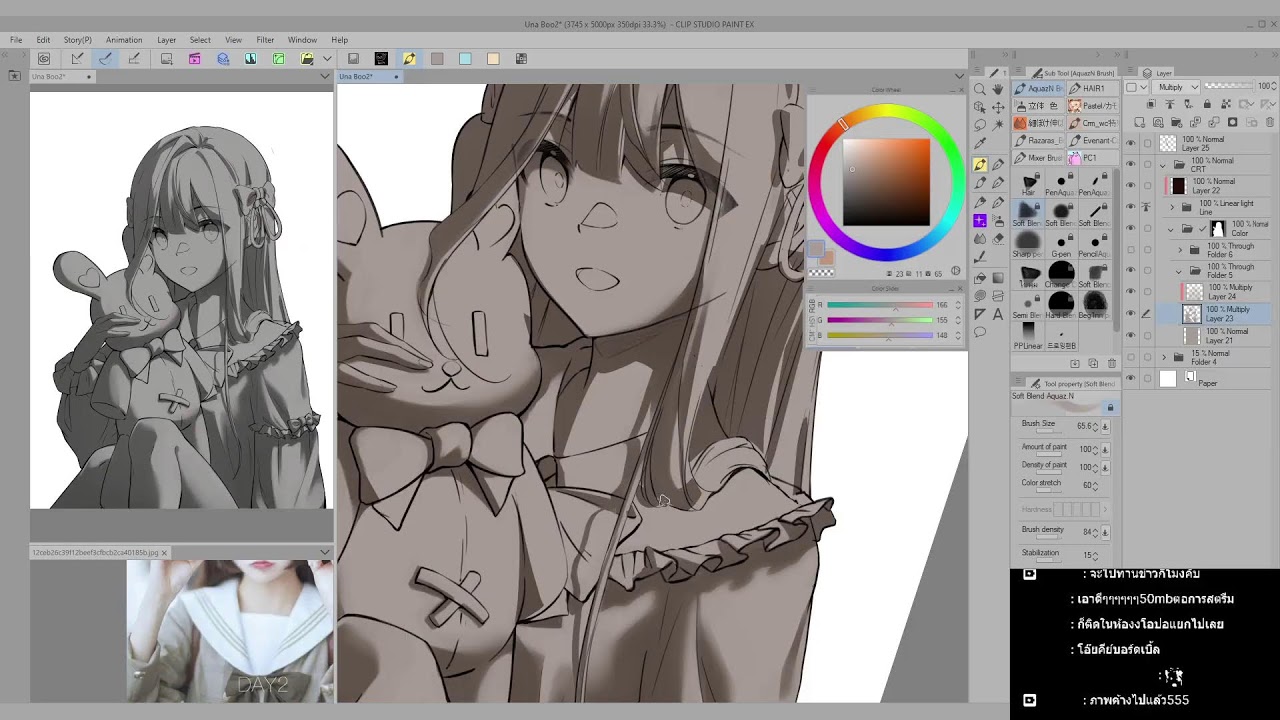Select the Auto select magic wand tool
The width and height of the screenshot is (1280, 720).
click(x=998, y=126)
